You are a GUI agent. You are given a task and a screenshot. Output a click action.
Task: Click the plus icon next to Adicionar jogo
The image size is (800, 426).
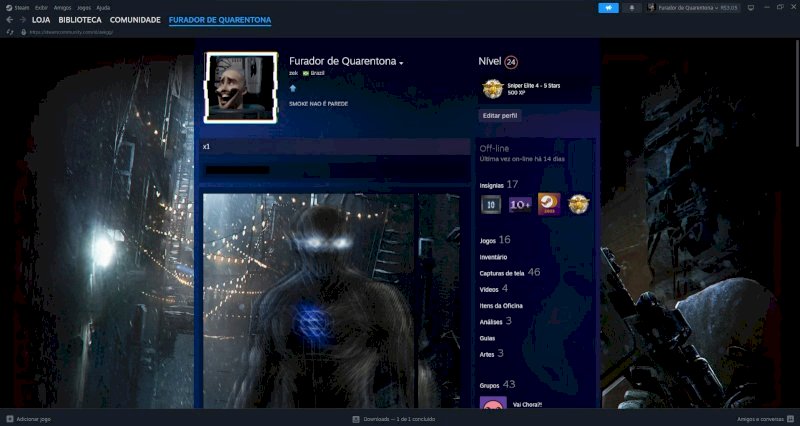pos(10,419)
